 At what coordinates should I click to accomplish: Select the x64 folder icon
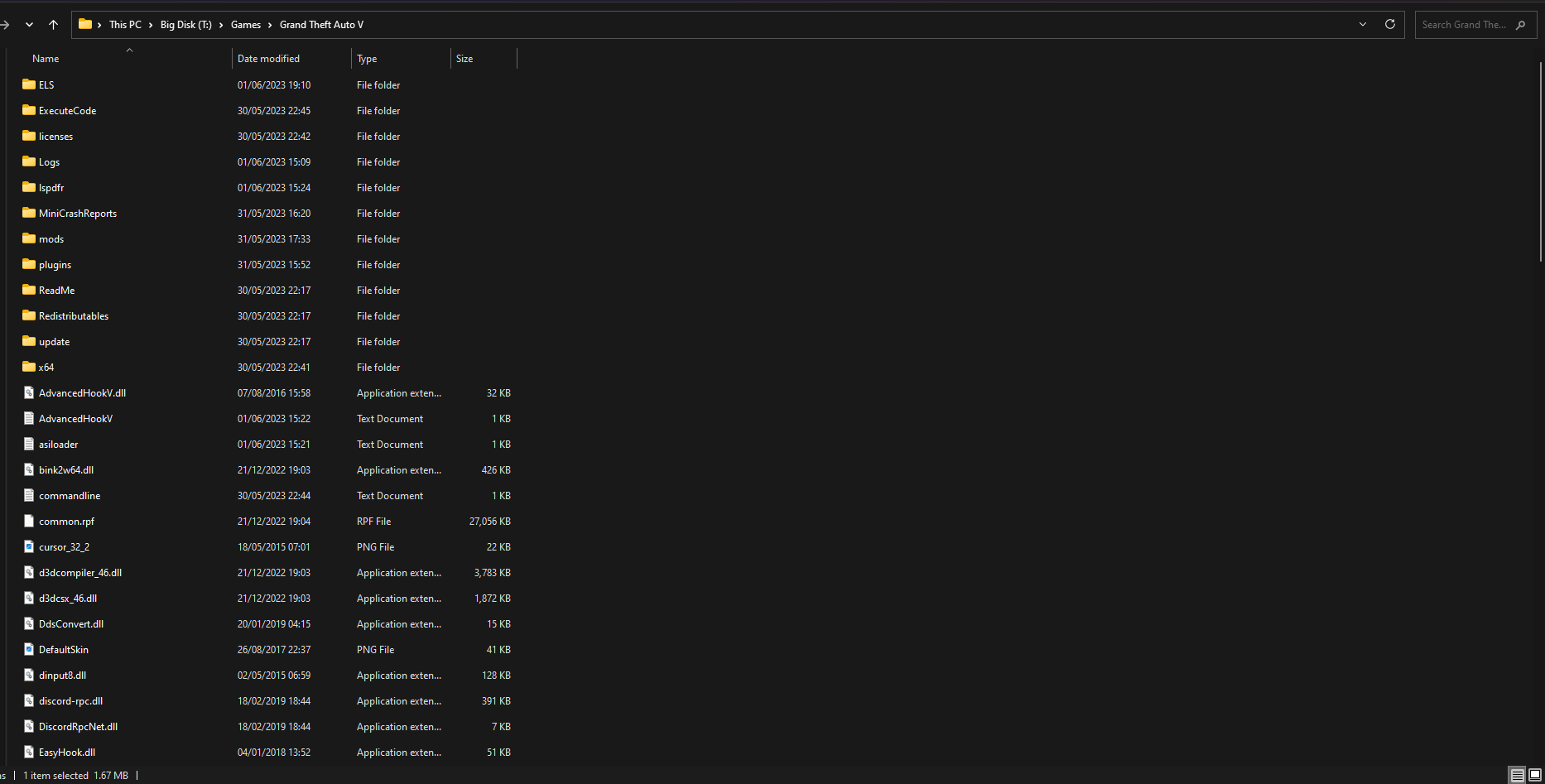pyautogui.click(x=29, y=367)
